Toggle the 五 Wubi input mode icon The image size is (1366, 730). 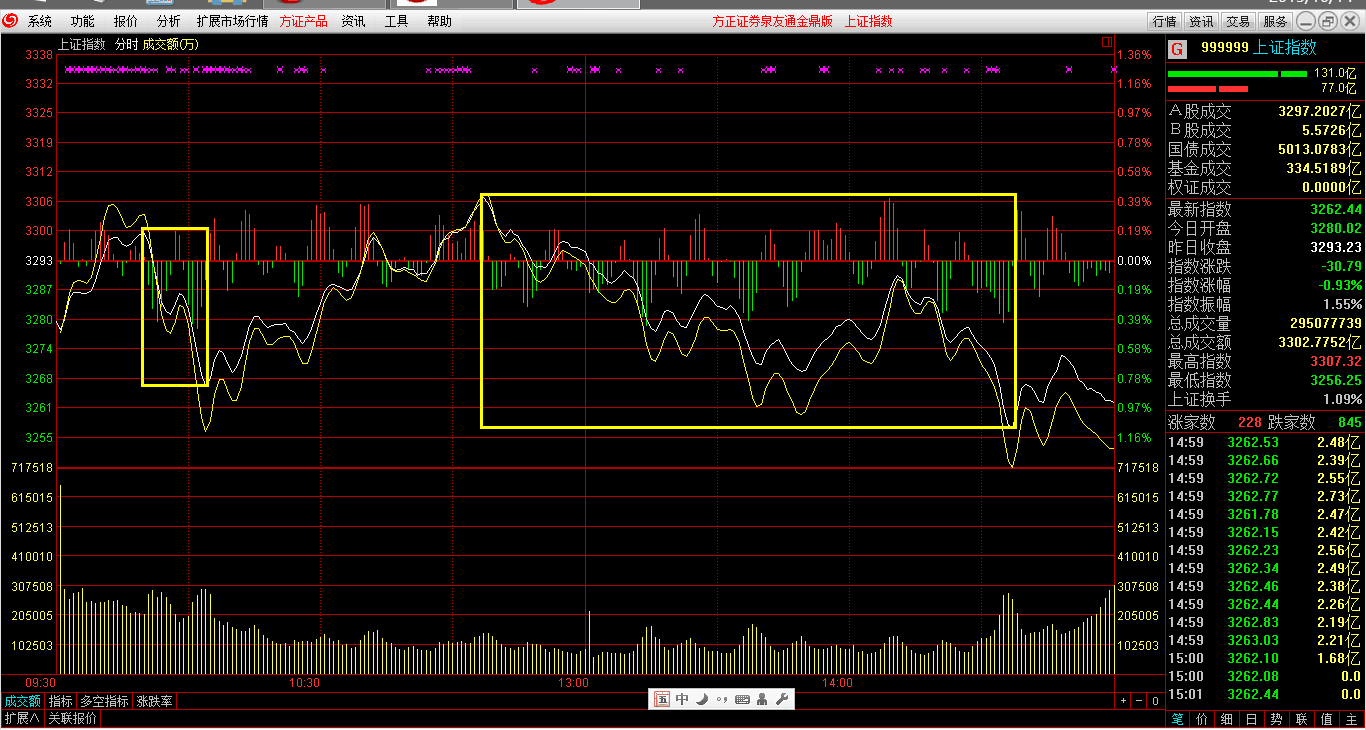tap(662, 700)
